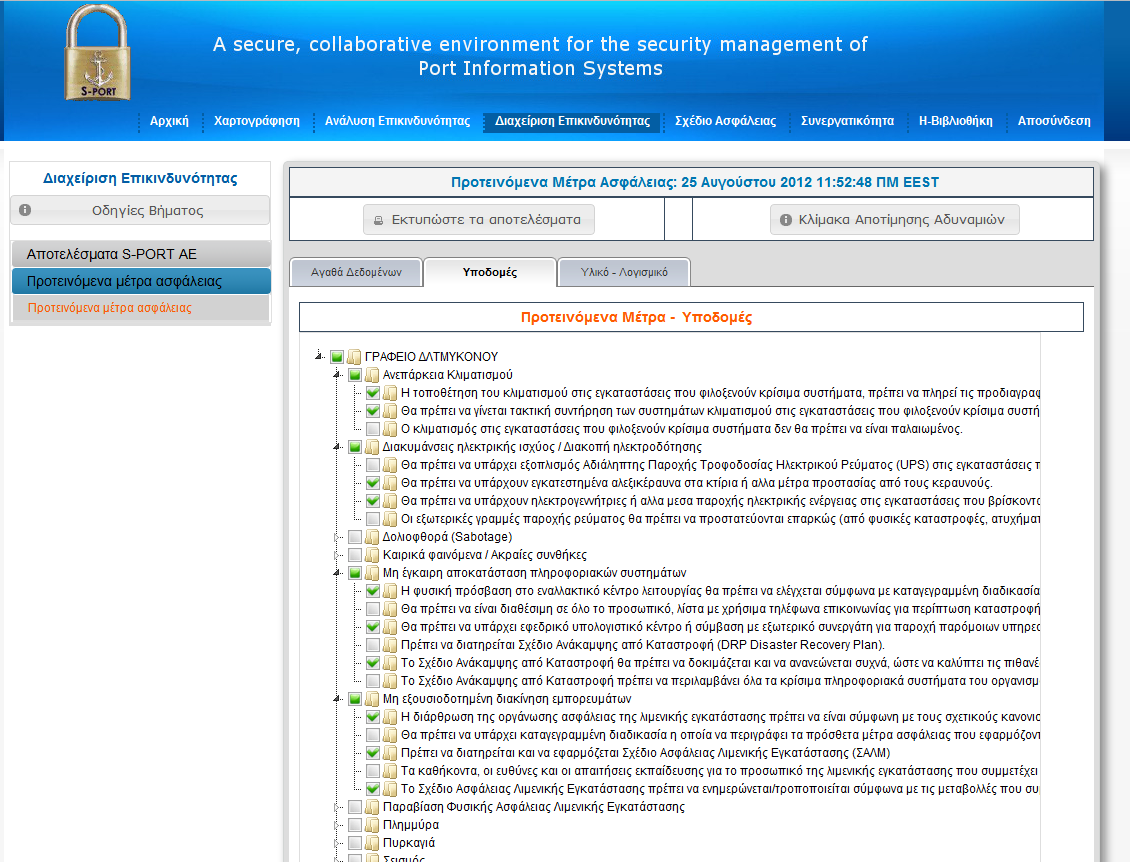Click folder icon of Διακυμάνσεις ηλεκτρικής ισχύος node
The width and height of the screenshot is (1130, 862).
pos(372,447)
